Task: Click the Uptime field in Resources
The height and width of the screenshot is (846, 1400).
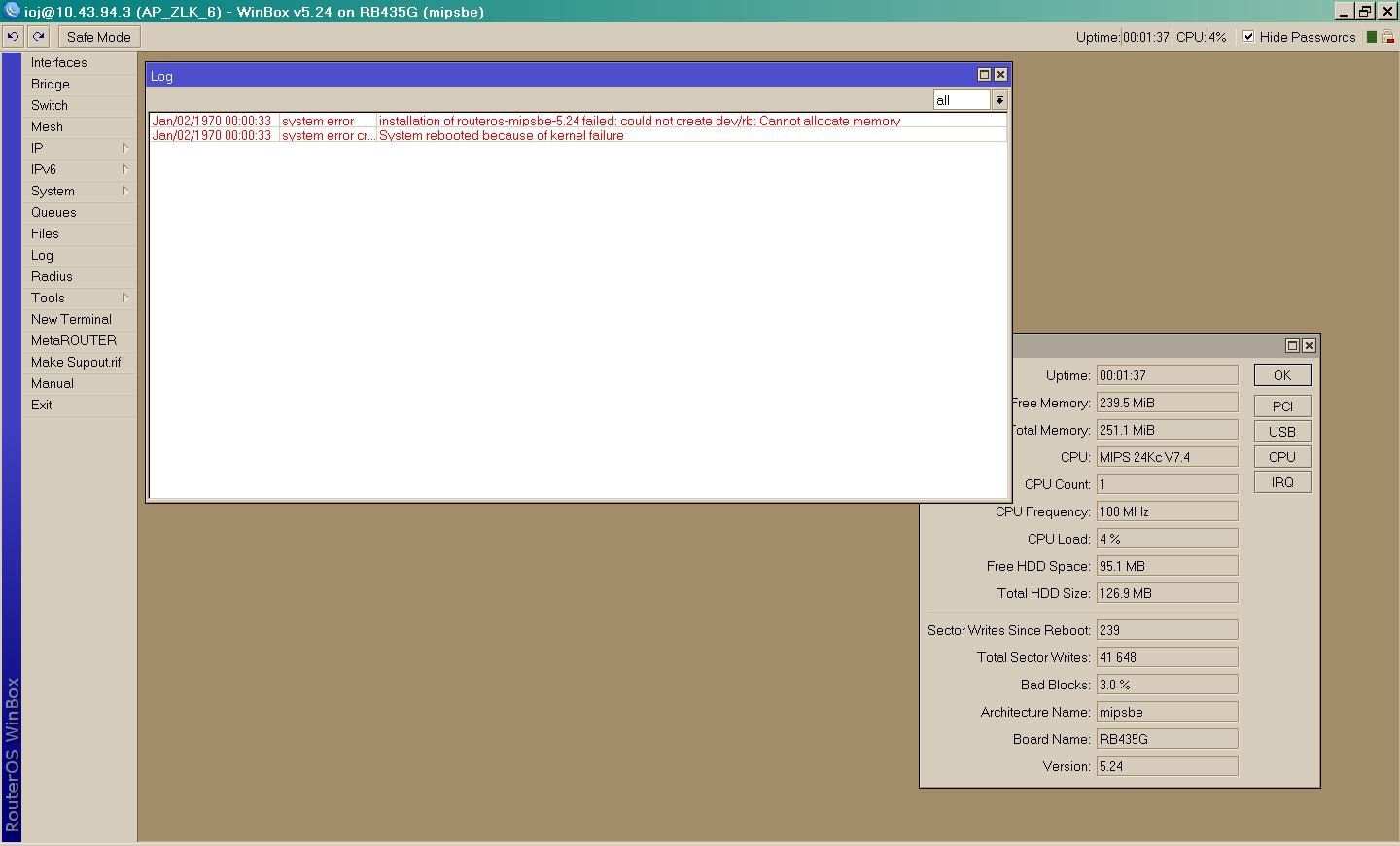Action: (1168, 375)
